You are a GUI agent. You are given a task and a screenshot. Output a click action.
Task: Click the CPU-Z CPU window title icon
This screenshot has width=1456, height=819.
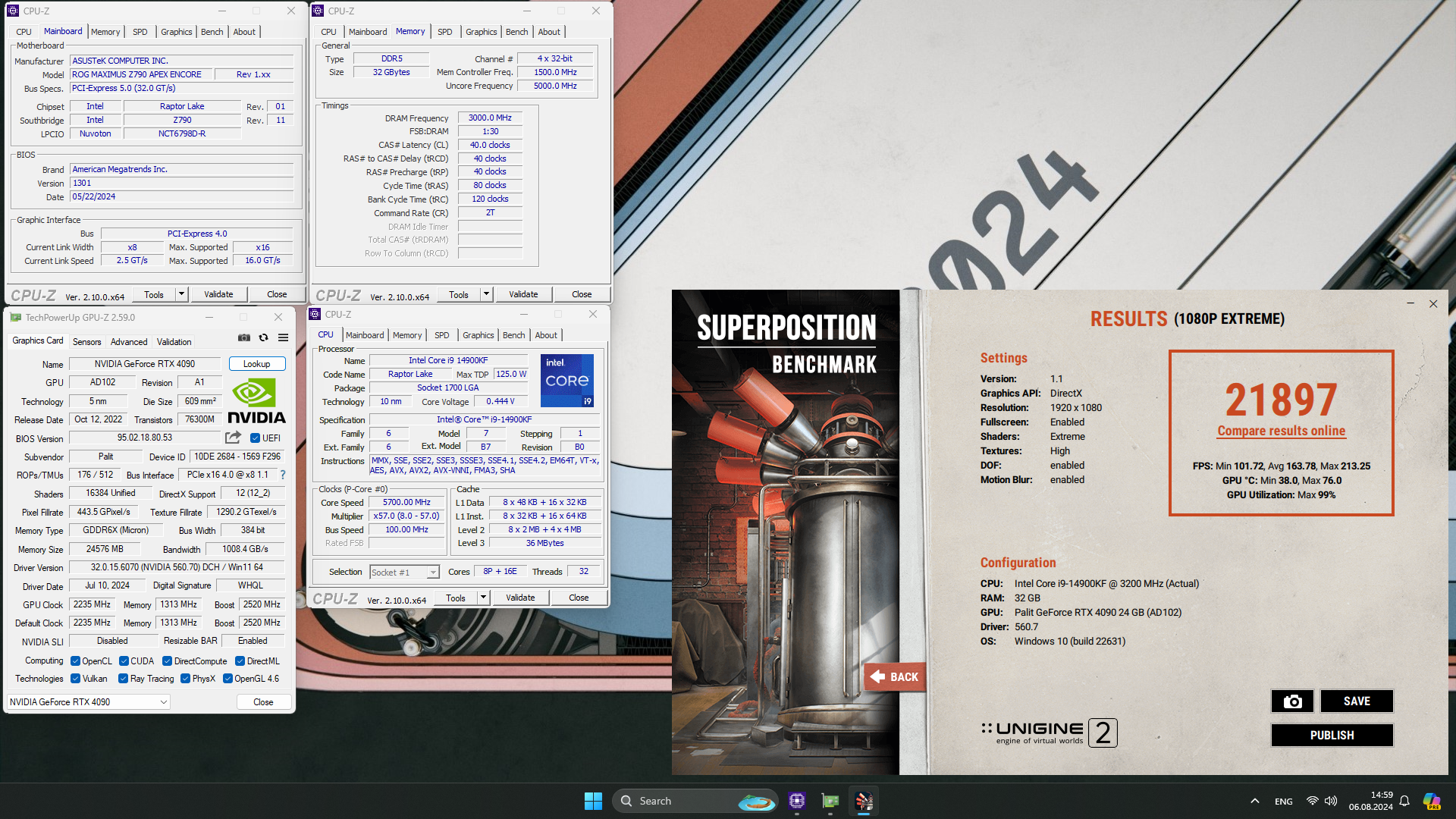pyautogui.click(x=315, y=314)
